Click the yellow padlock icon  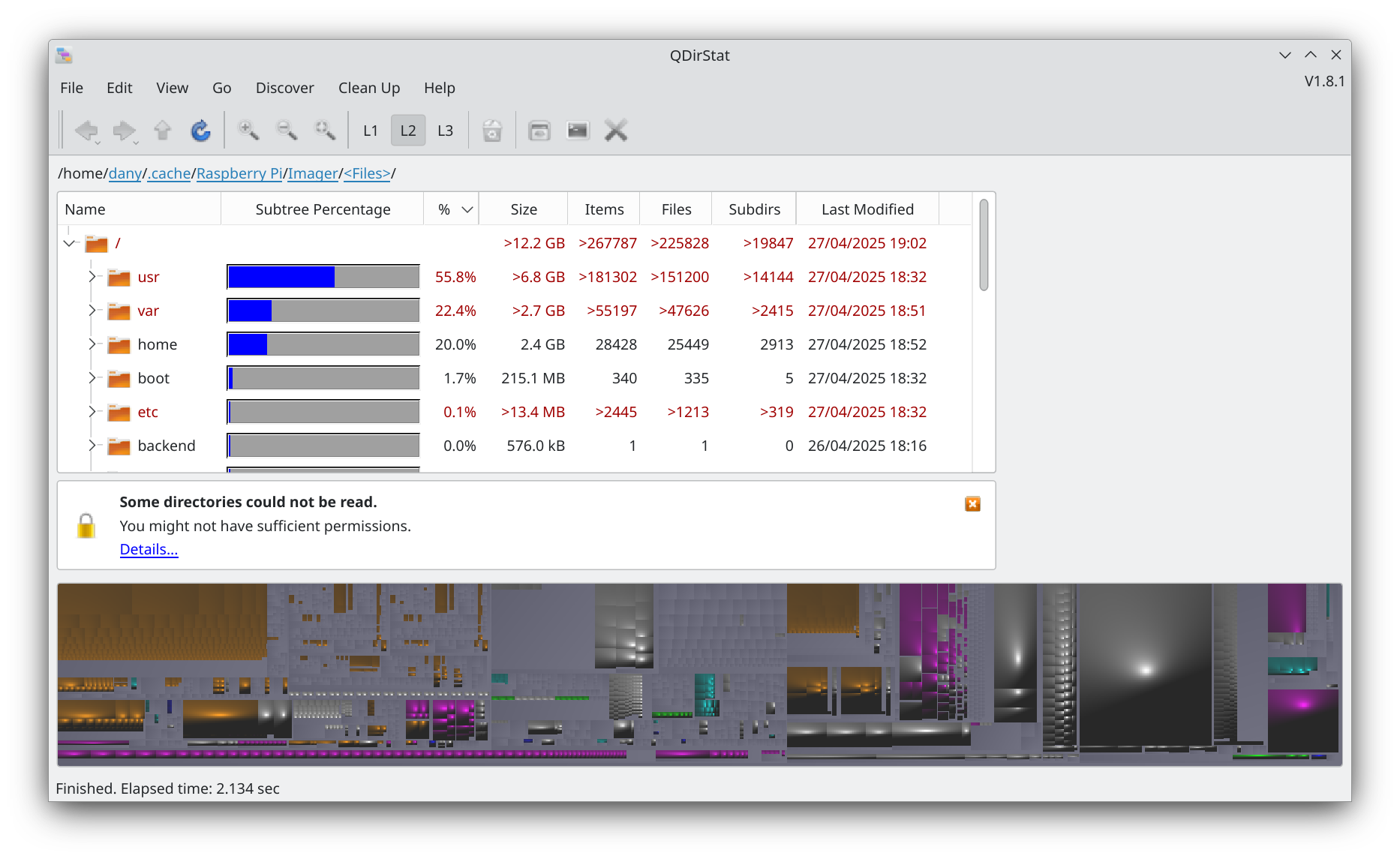pyautogui.click(x=86, y=525)
